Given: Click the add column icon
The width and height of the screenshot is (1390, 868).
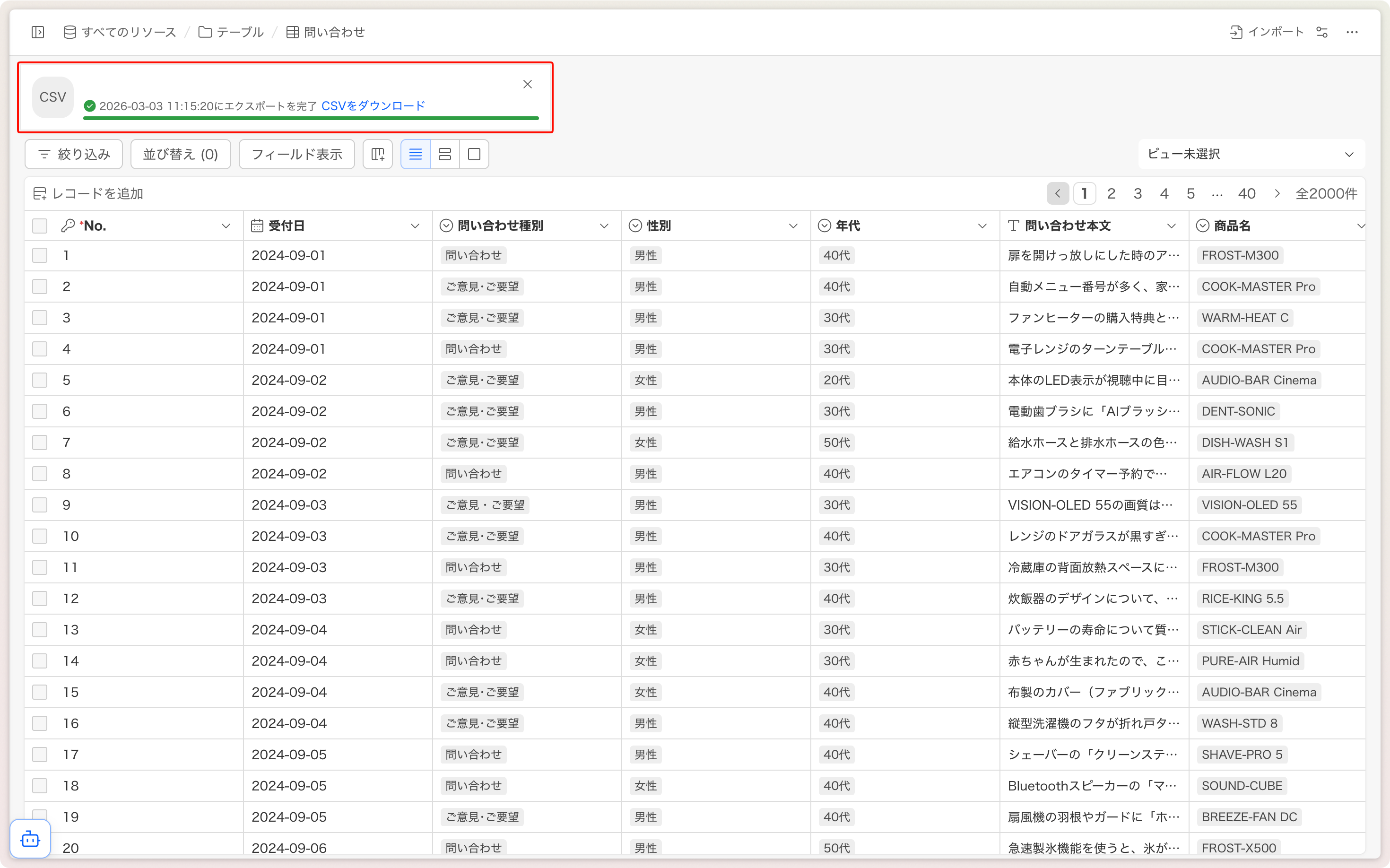Looking at the screenshot, I should pos(378,154).
